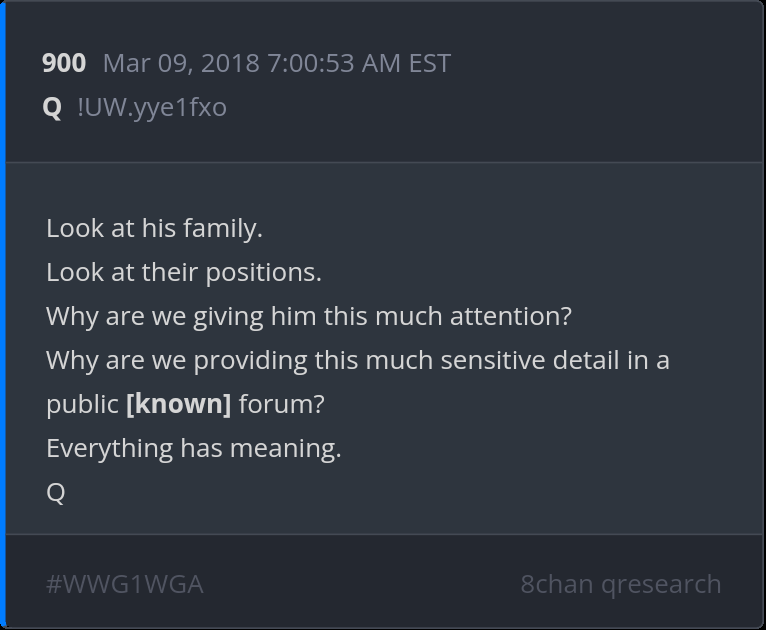Click the word "attention?" in the post

click(510, 316)
